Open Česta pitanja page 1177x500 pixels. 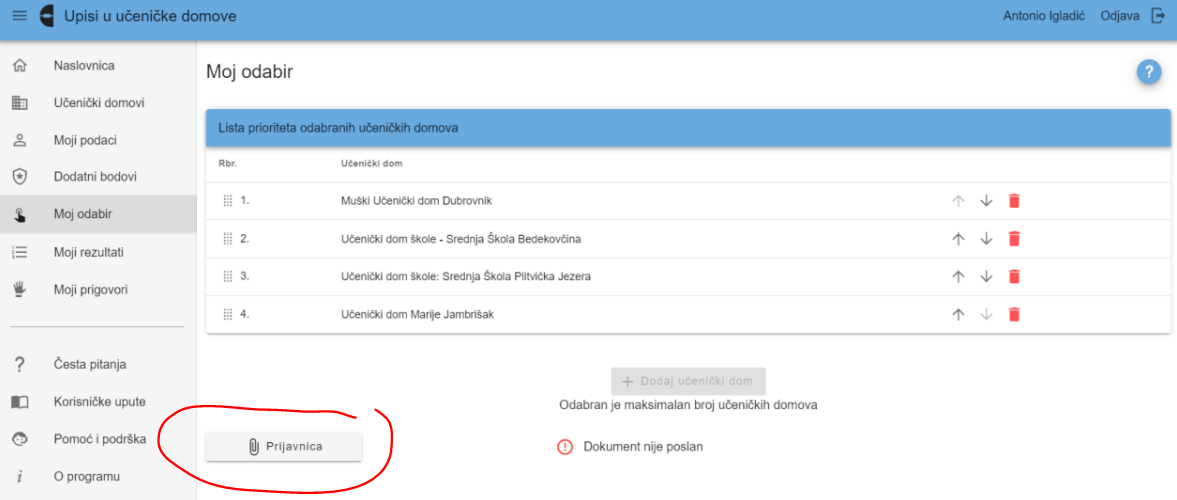pos(98,364)
